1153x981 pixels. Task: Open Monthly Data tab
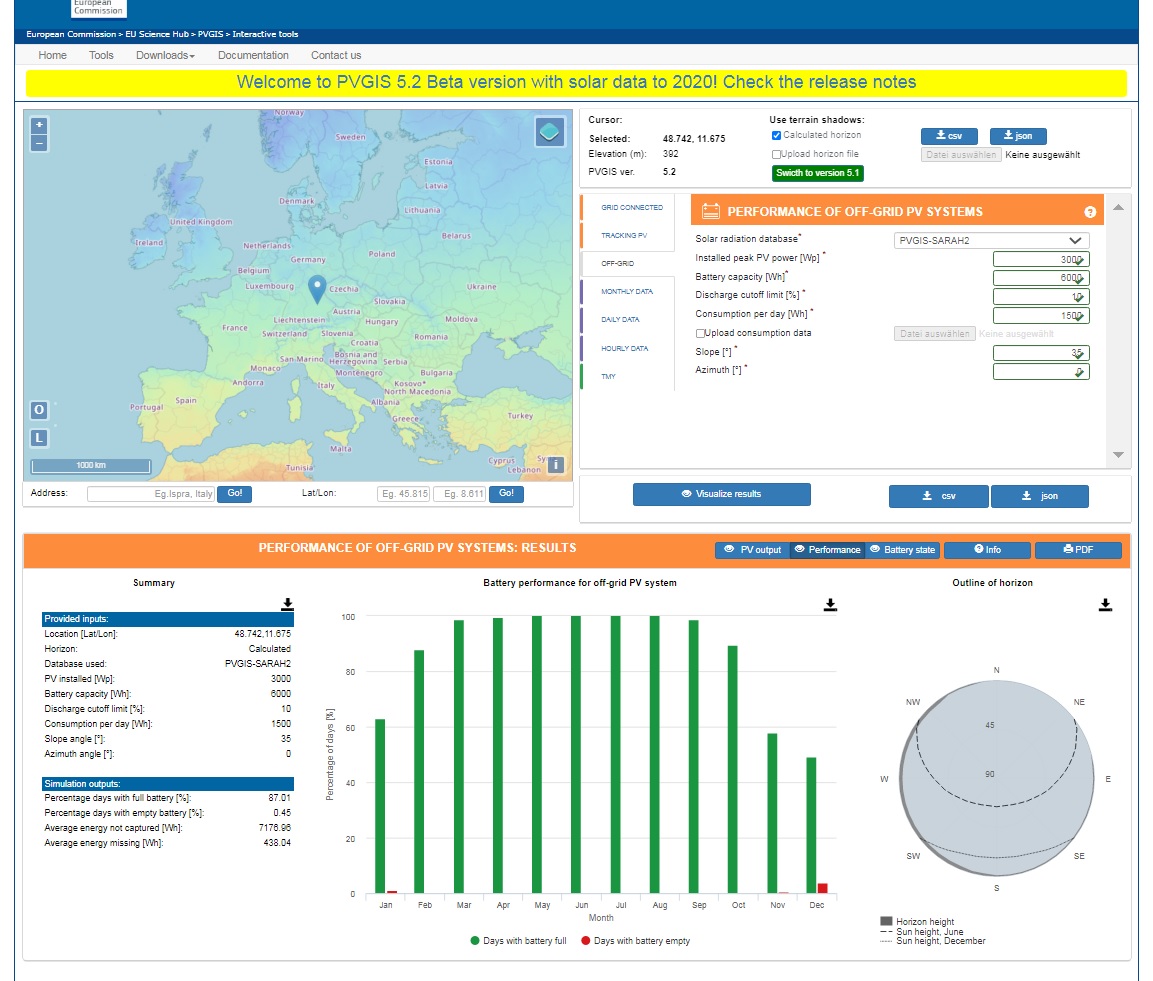tap(627, 292)
